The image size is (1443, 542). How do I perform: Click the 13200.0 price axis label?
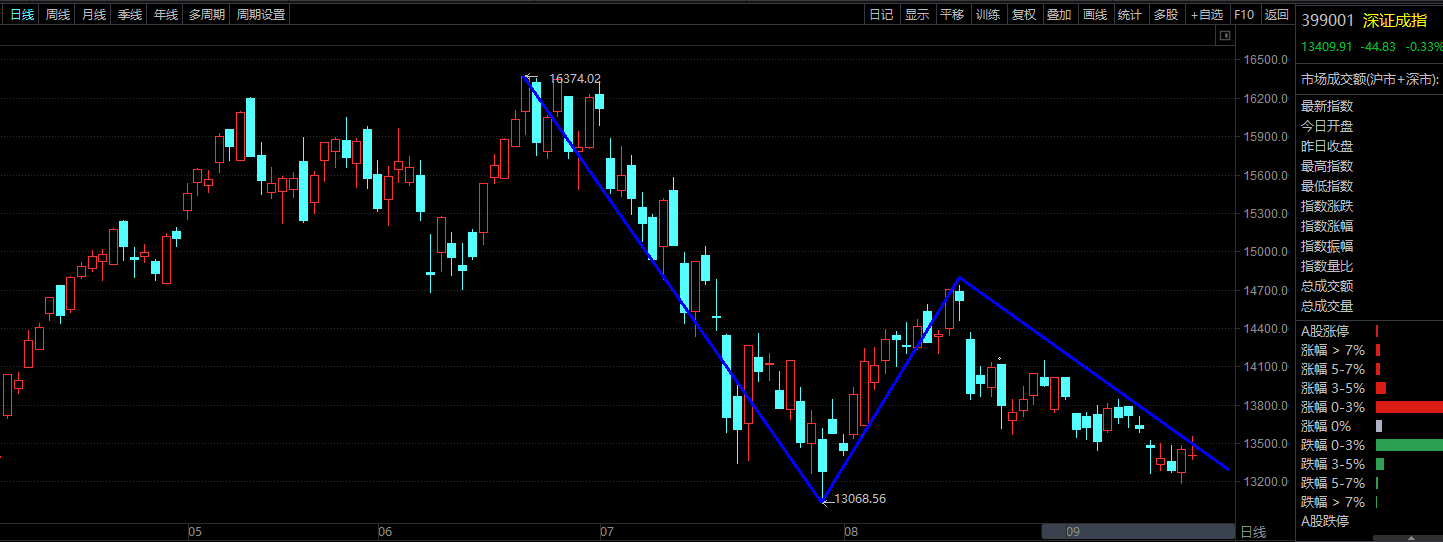1265,482
